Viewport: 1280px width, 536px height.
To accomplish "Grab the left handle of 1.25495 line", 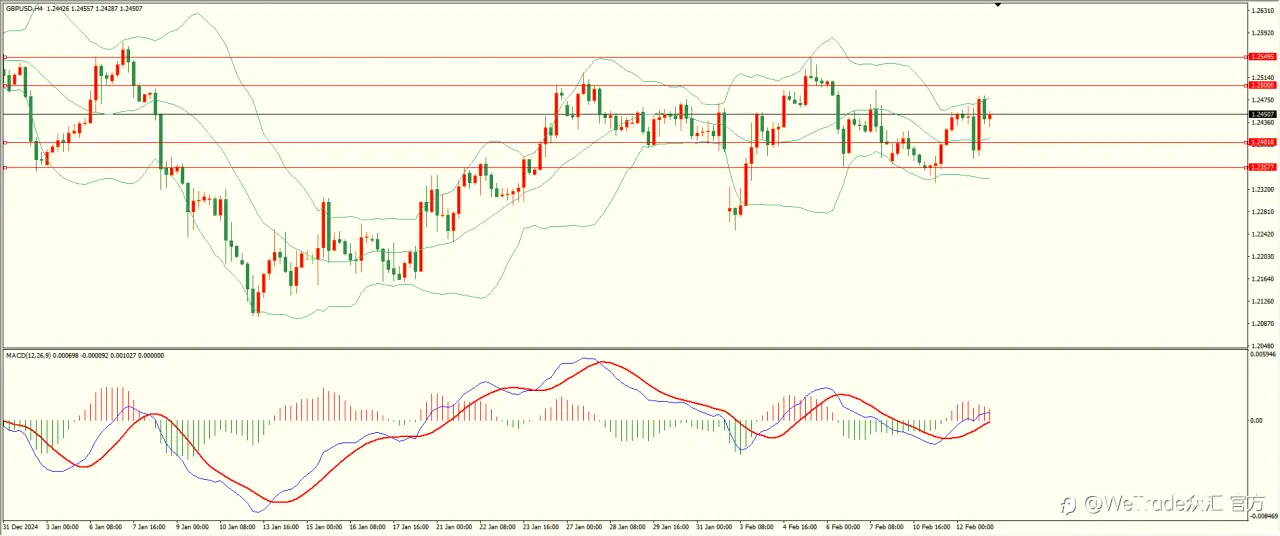I will pyautogui.click(x=6, y=57).
